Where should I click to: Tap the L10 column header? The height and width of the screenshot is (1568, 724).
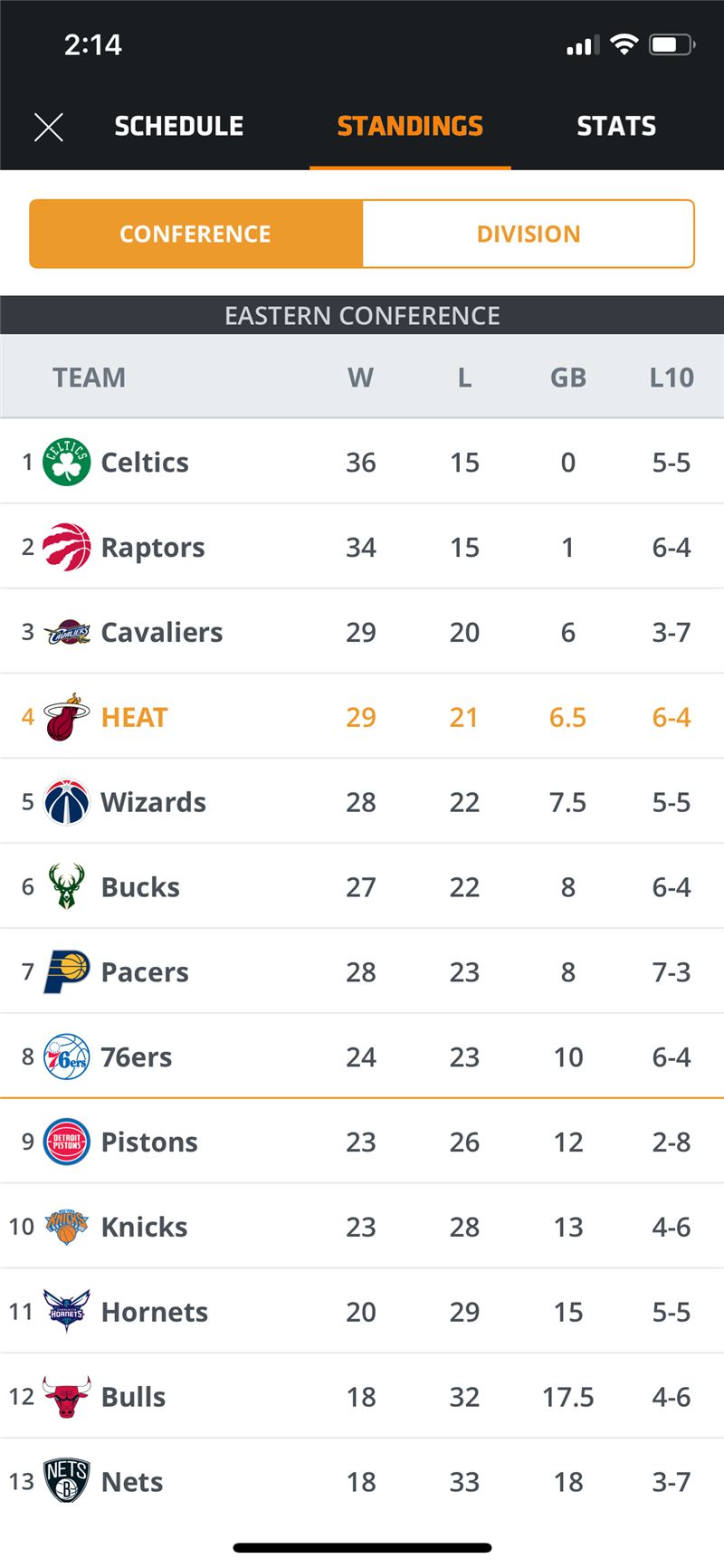click(x=672, y=378)
